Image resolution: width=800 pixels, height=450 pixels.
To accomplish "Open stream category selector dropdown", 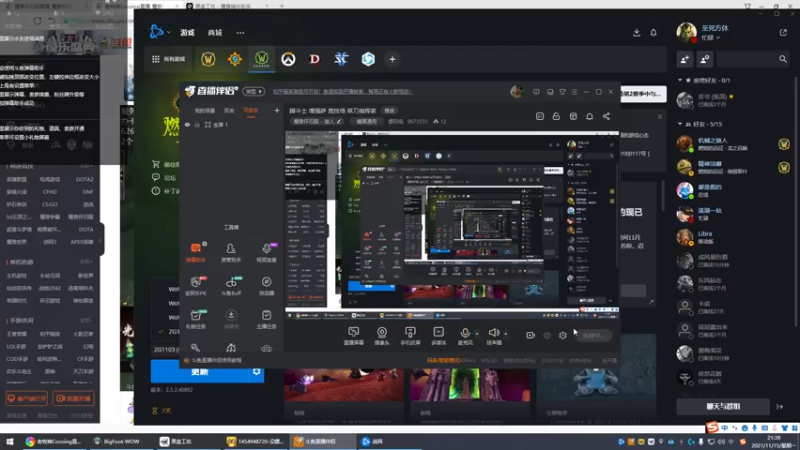I will coord(317,121).
